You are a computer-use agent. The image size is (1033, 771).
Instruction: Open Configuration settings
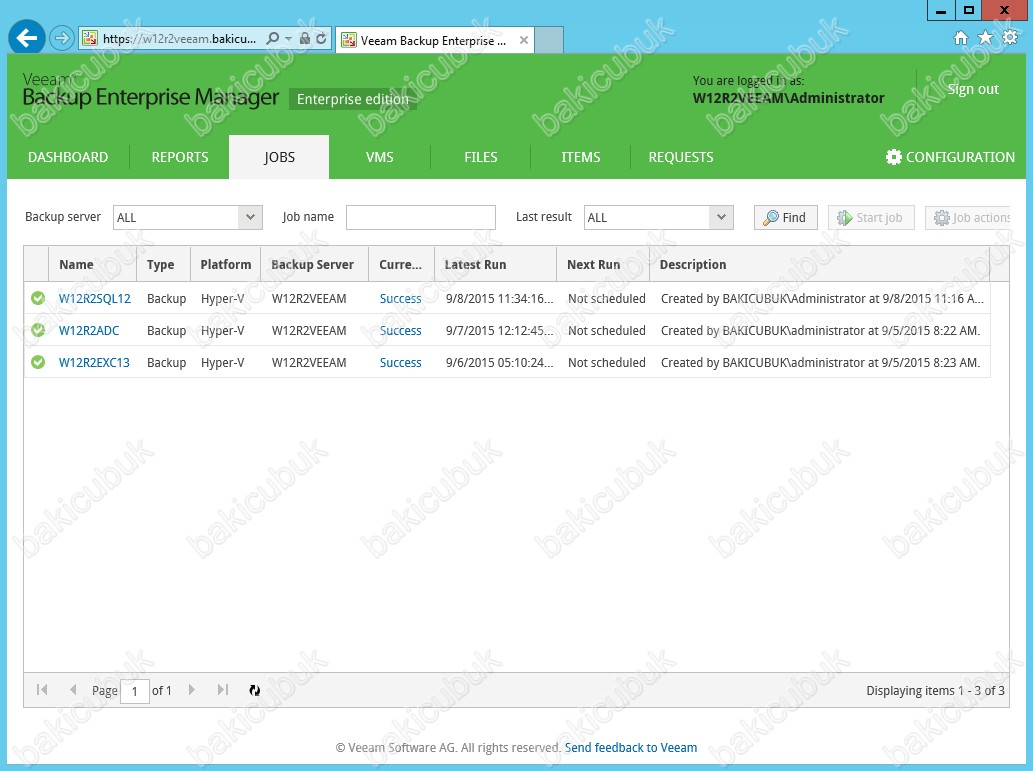tap(950, 157)
